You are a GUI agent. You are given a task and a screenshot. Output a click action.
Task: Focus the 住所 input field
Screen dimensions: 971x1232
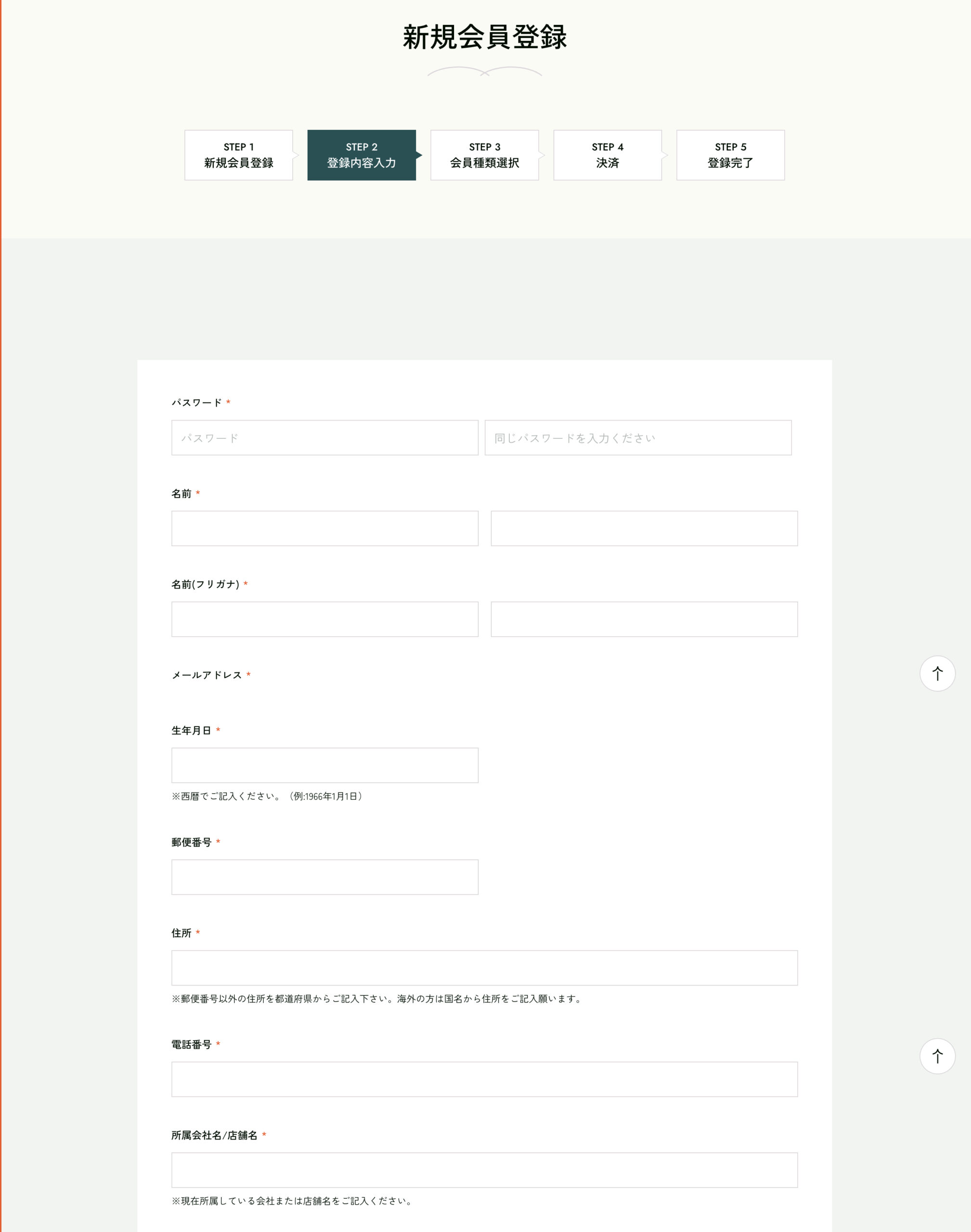coord(484,968)
